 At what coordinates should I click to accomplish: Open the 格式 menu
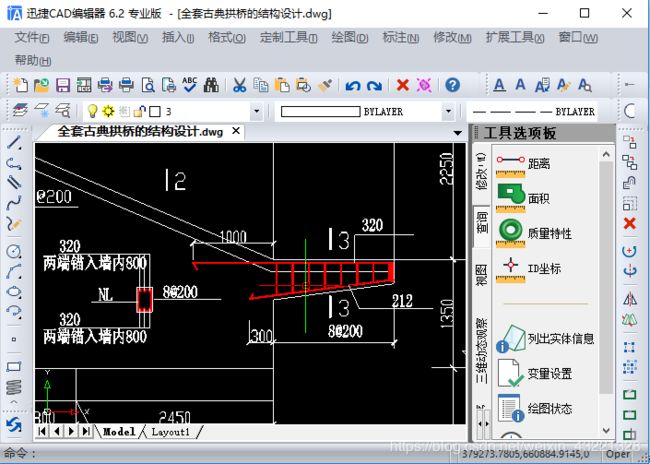[x=227, y=38]
